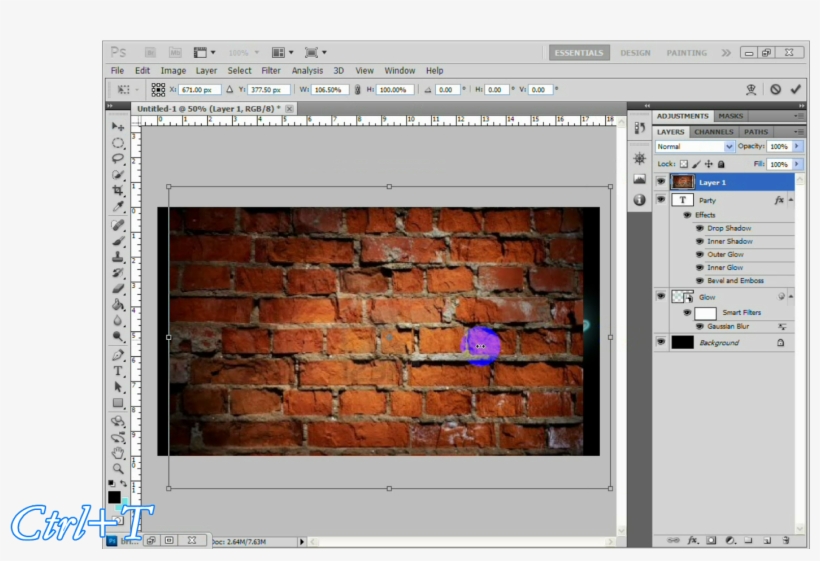Open the blend mode dropdown set to Normal

point(694,146)
